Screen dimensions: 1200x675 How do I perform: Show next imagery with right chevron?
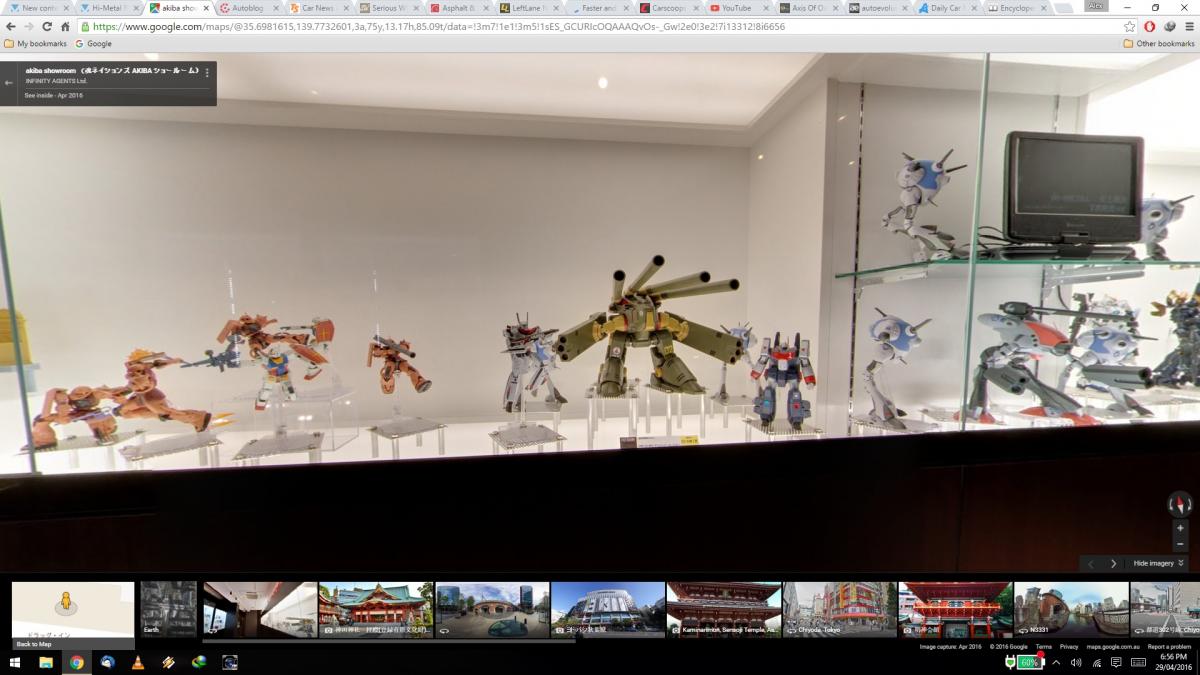(1113, 564)
